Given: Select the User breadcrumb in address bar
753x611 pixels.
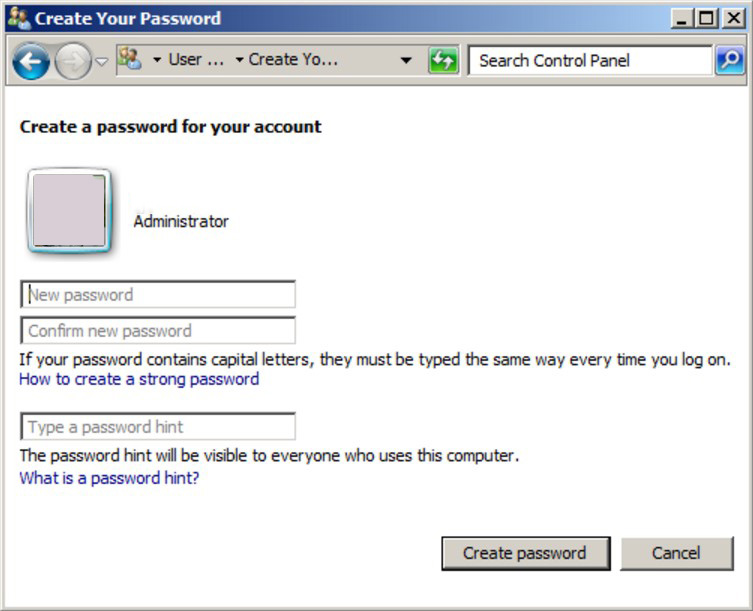Looking at the screenshot, I should tap(196, 60).
